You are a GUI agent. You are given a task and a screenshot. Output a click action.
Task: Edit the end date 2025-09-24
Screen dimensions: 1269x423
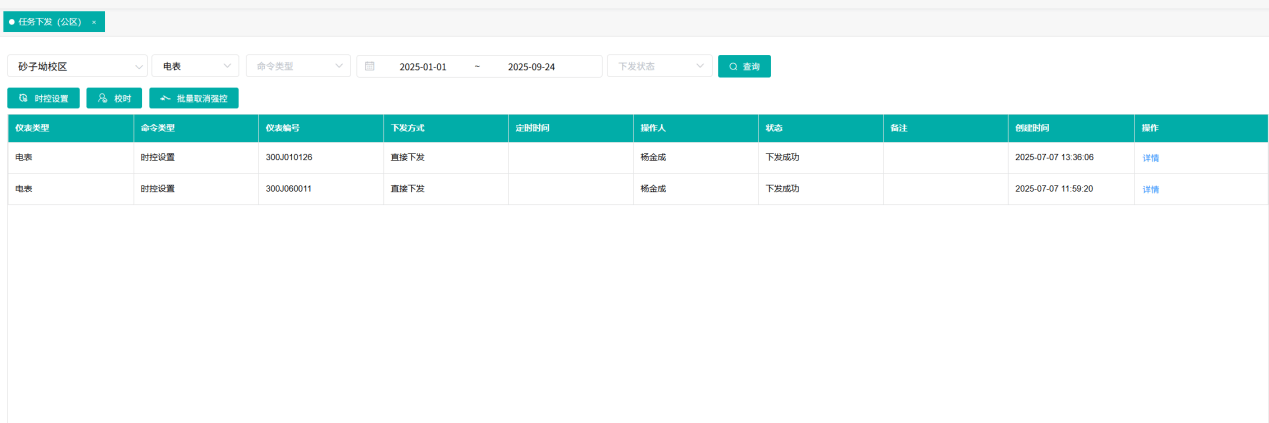tap(532, 67)
